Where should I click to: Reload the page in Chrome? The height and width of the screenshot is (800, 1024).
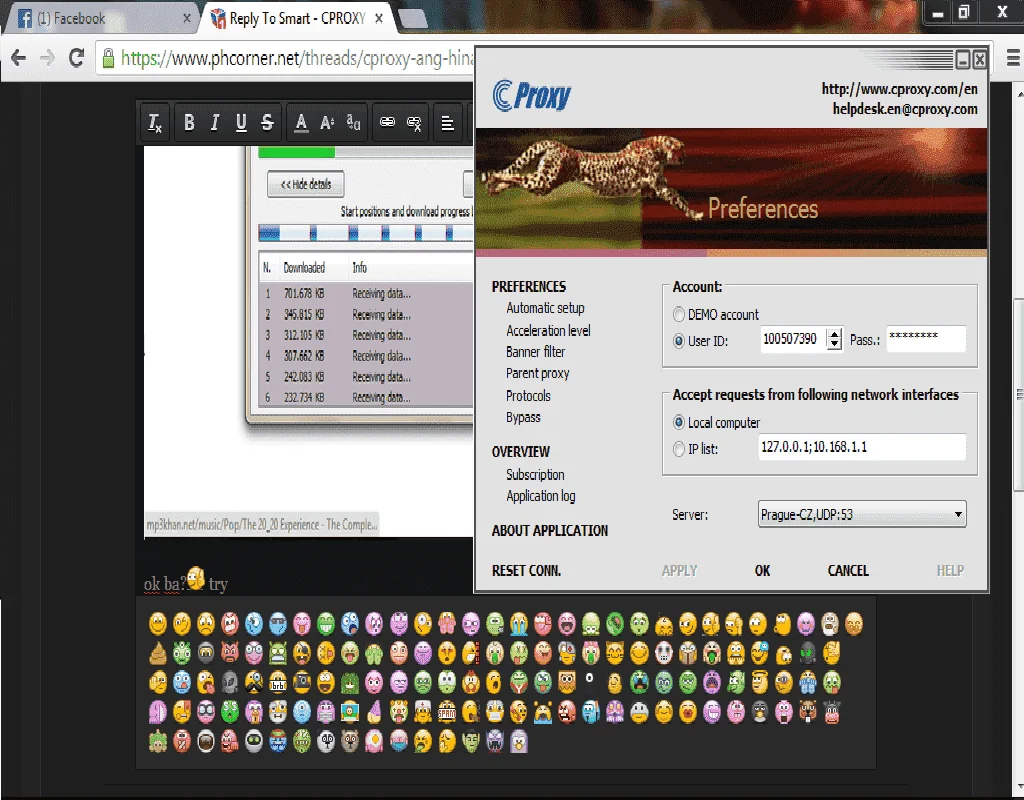pyautogui.click(x=76, y=58)
